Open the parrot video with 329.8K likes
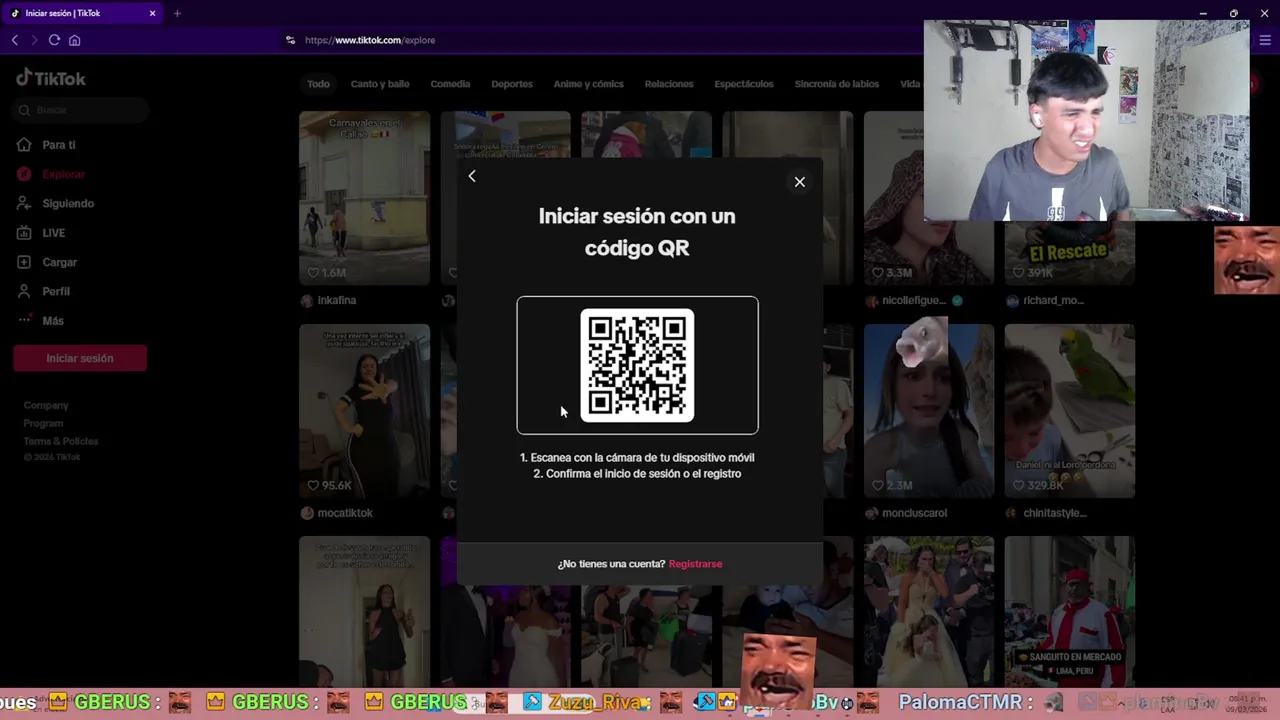The height and width of the screenshot is (720, 1280). click(1070, 411)
